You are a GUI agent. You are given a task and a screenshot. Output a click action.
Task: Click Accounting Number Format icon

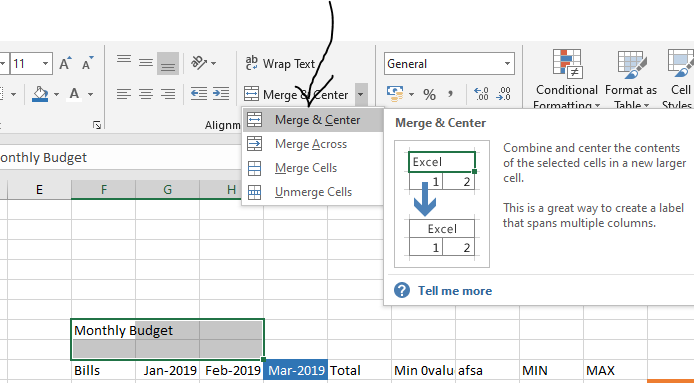coord(394,94)
